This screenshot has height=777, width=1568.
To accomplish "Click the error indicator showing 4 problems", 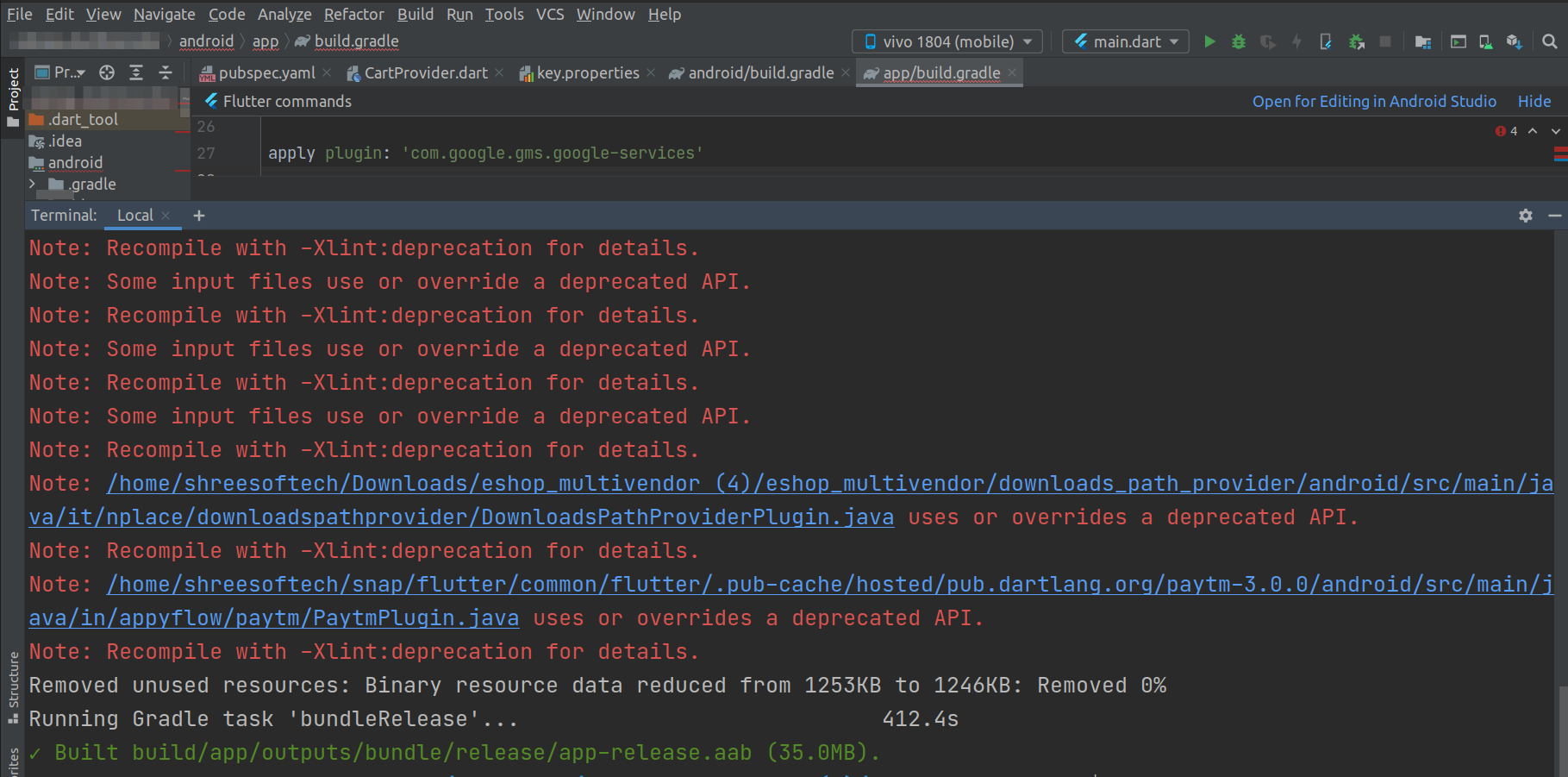I will click(x=1507, y=131).
